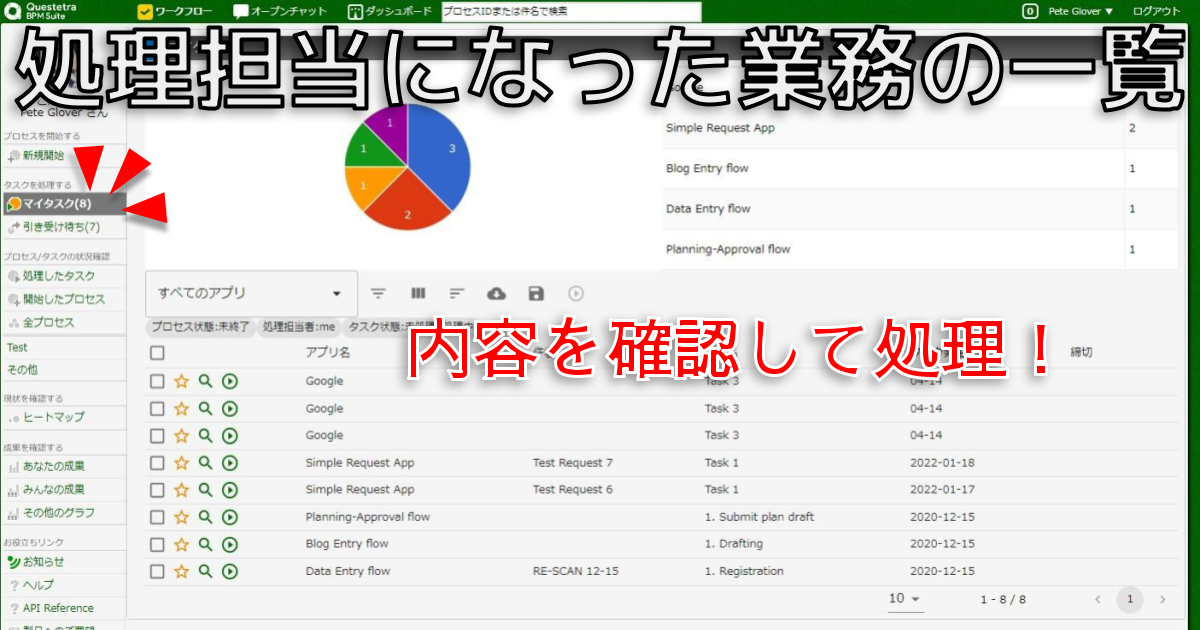Open the すべてのアプリ app dropdown

click(x=250, y=293)
